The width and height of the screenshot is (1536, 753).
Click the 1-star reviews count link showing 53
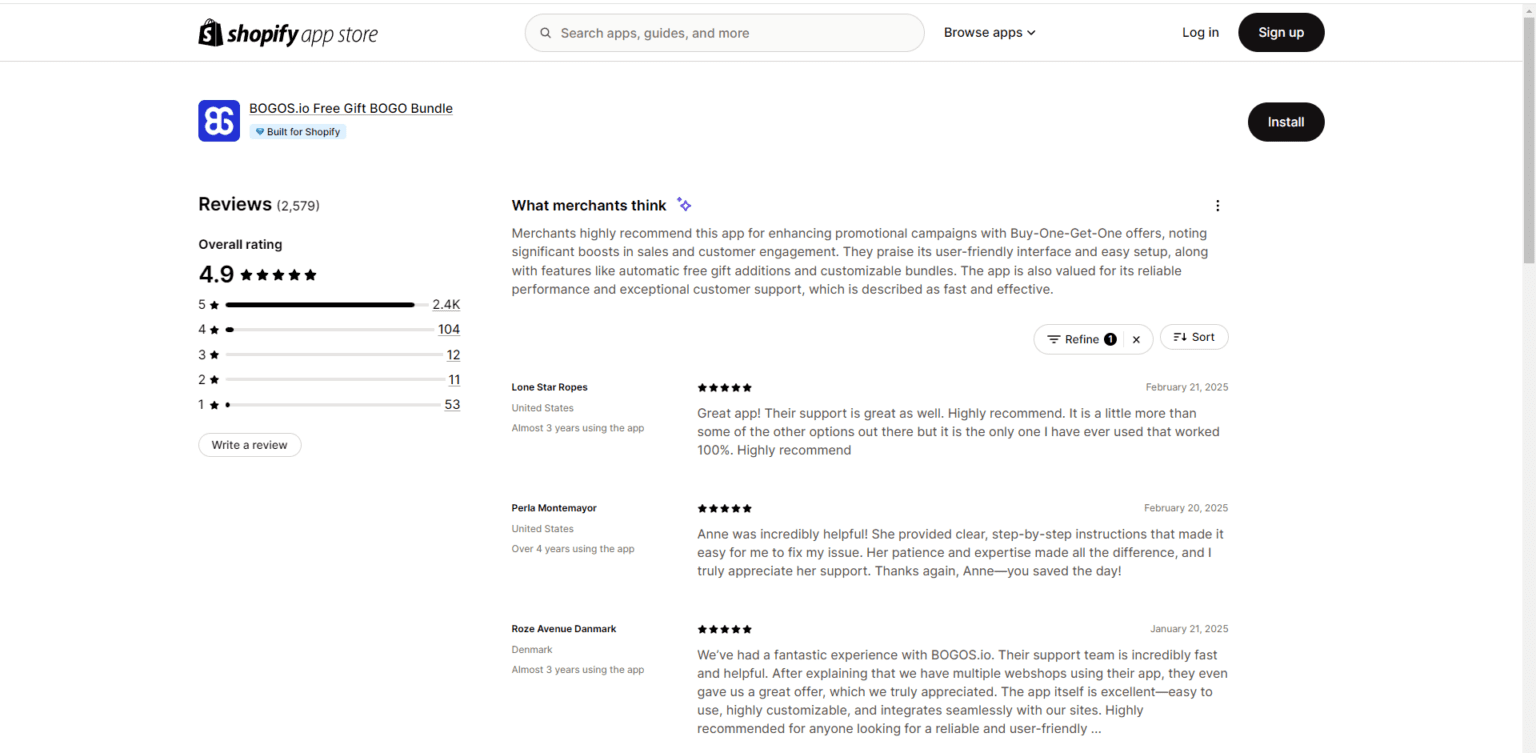452,404
